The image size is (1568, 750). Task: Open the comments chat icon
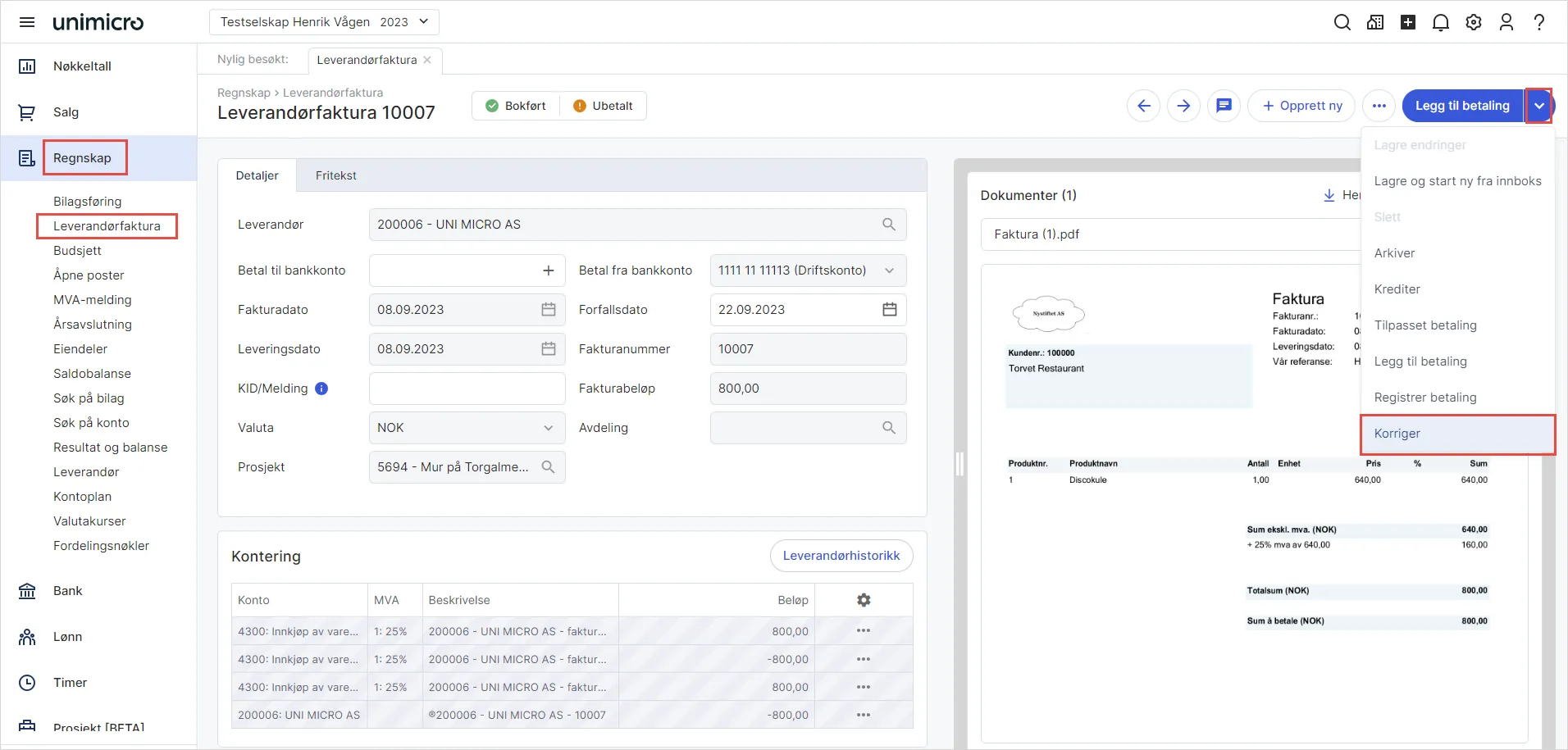click(1223, 106)
